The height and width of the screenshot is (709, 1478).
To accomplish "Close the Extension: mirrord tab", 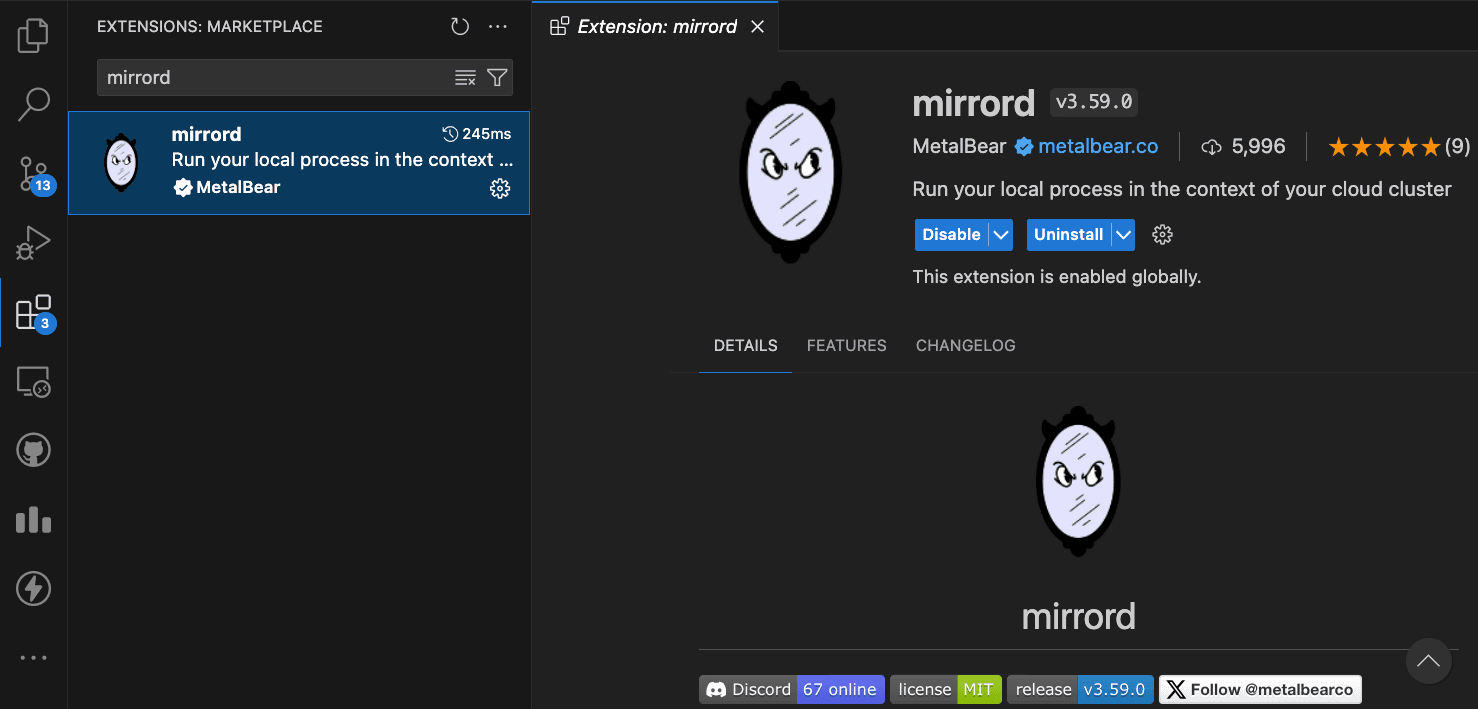I will click(757, 27).
